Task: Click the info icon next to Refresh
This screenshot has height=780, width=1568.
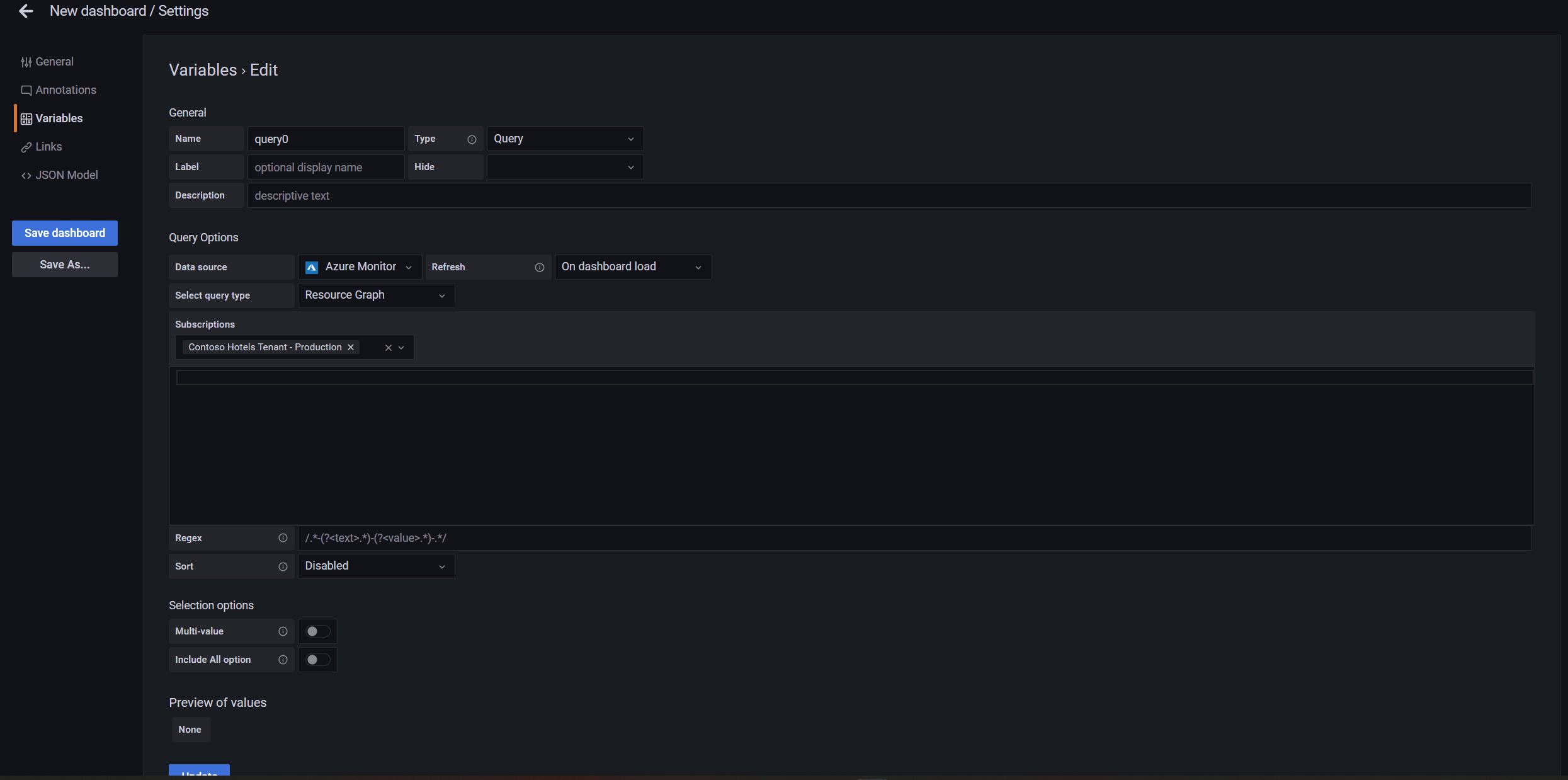Action: (540, 267)
